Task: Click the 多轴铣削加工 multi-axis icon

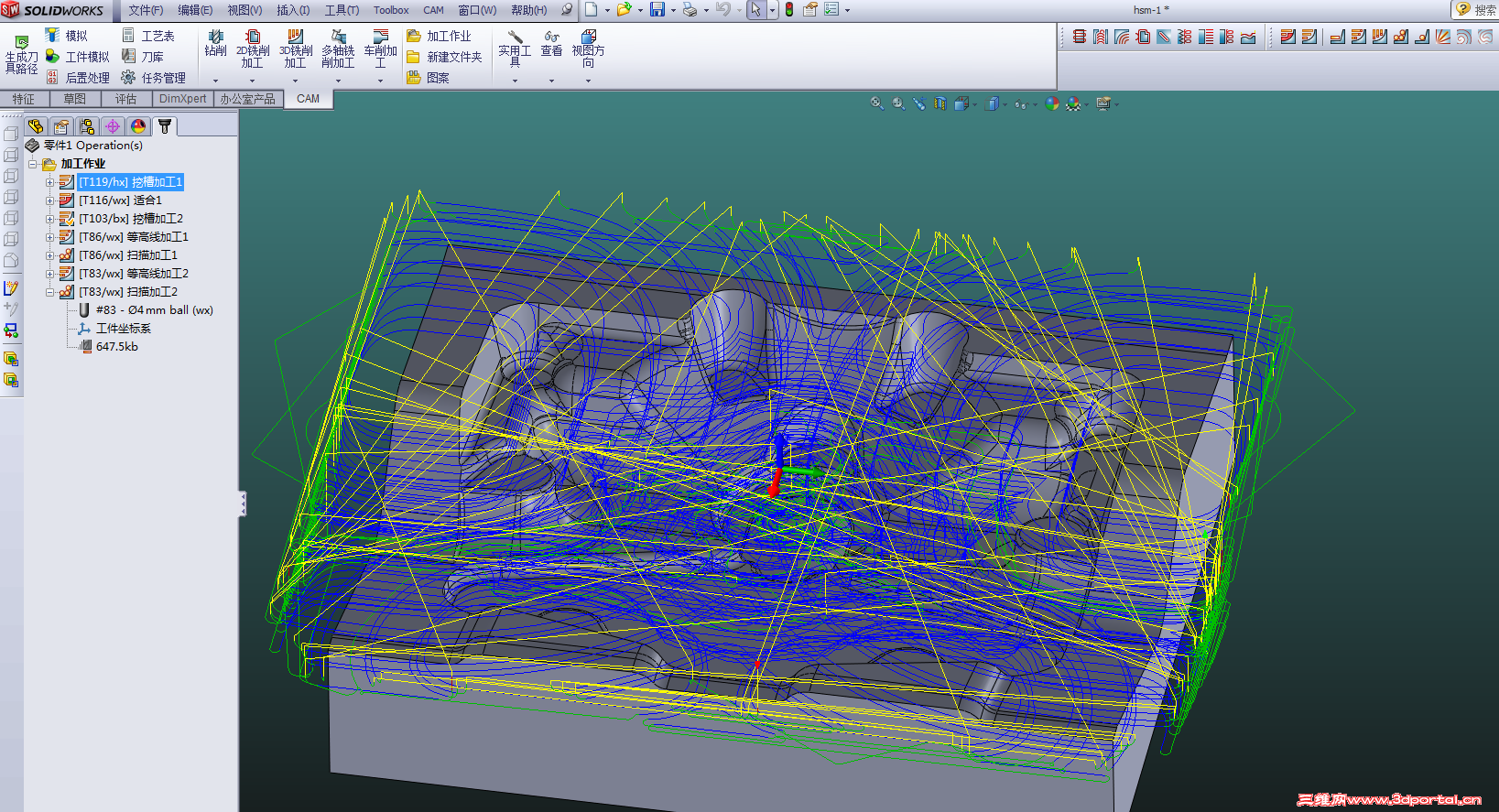Action: coord(338,37)
